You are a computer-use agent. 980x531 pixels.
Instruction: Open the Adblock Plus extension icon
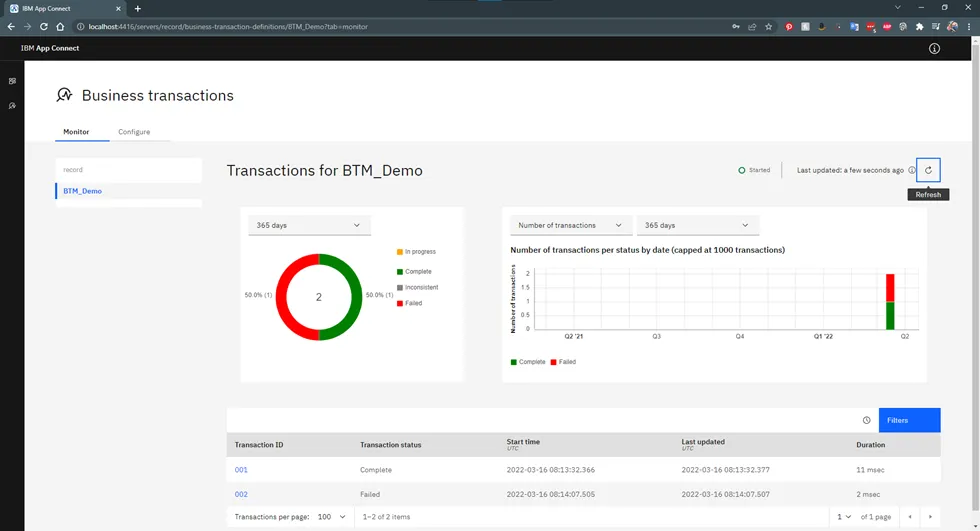[x=887, y=27]
